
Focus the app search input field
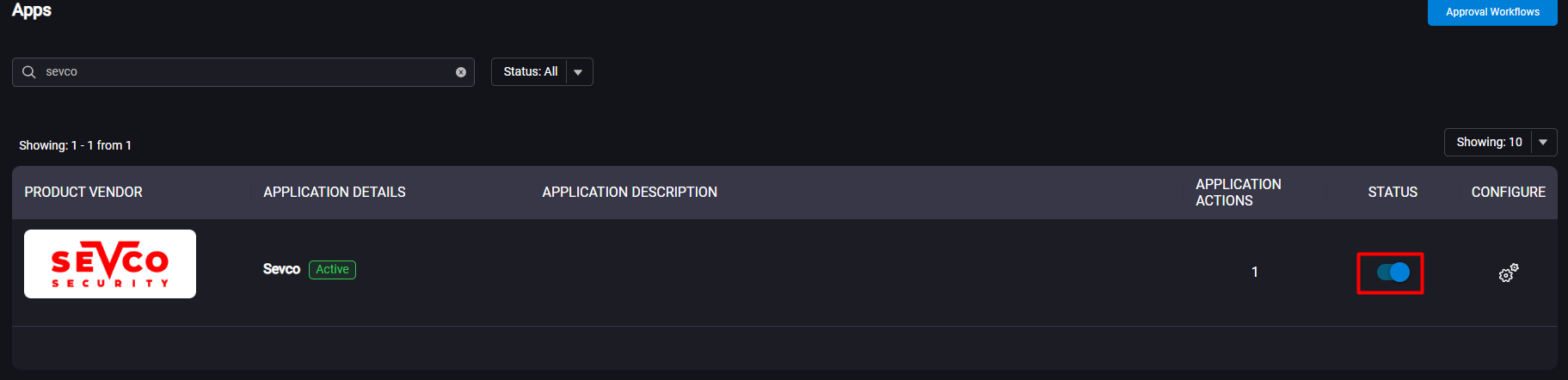tap(243, 72)
